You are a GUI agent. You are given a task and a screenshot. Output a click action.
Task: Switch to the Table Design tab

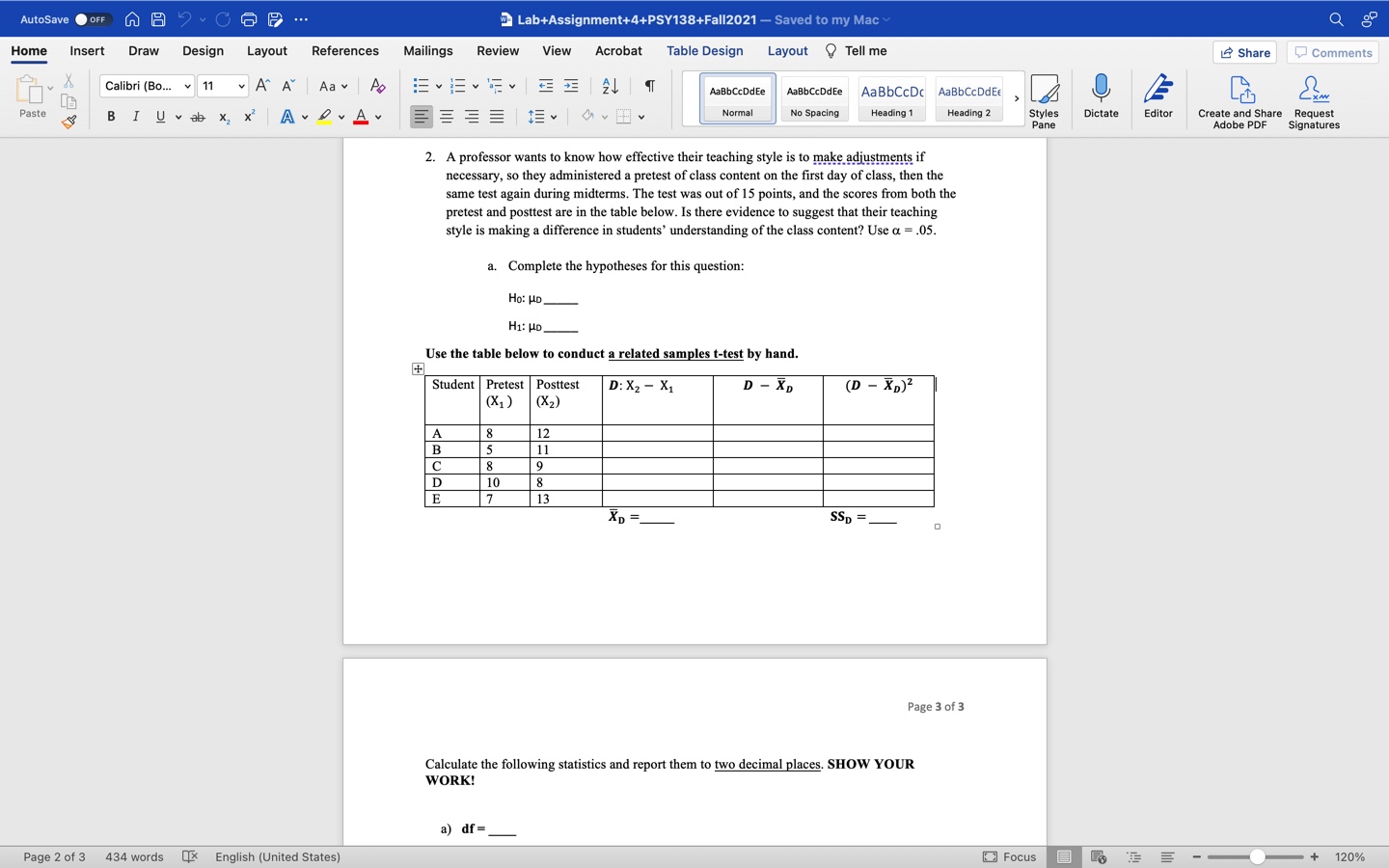(x=704, y=50)
